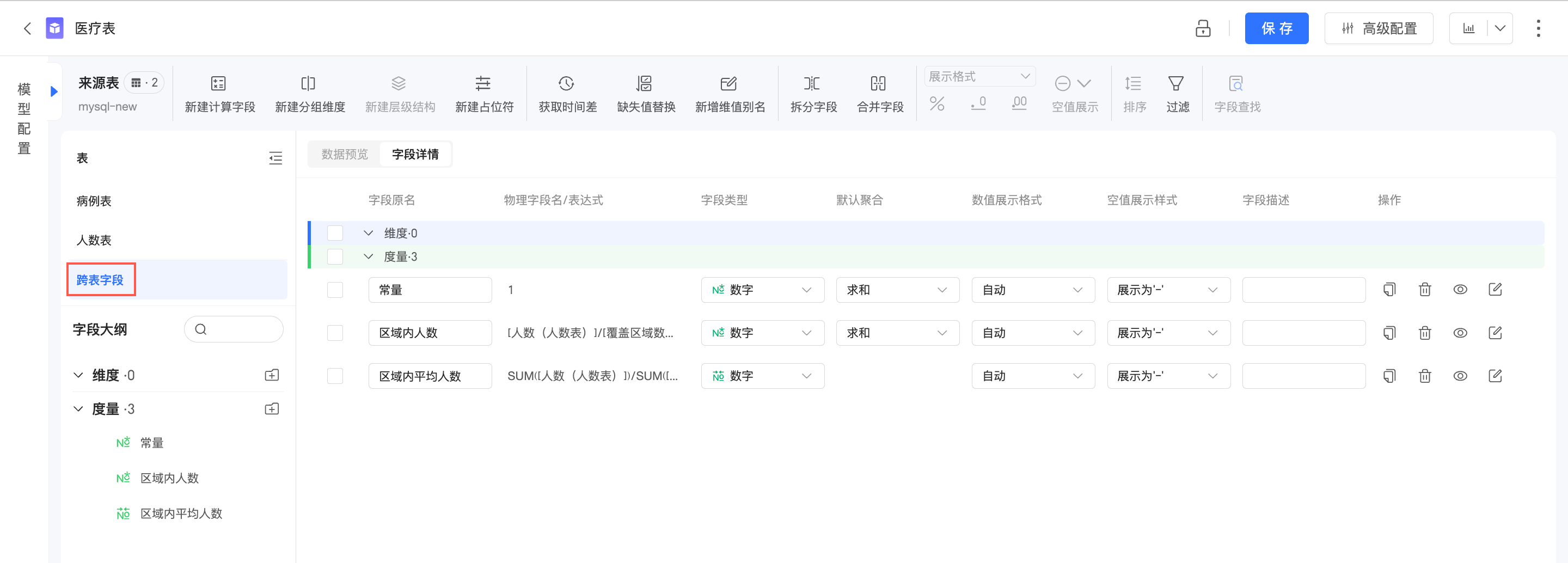Screen dimensions: 1568x563
Task: Collapse the 表 list panel icon
Action: pyautogui.click(x=275, y=158)
